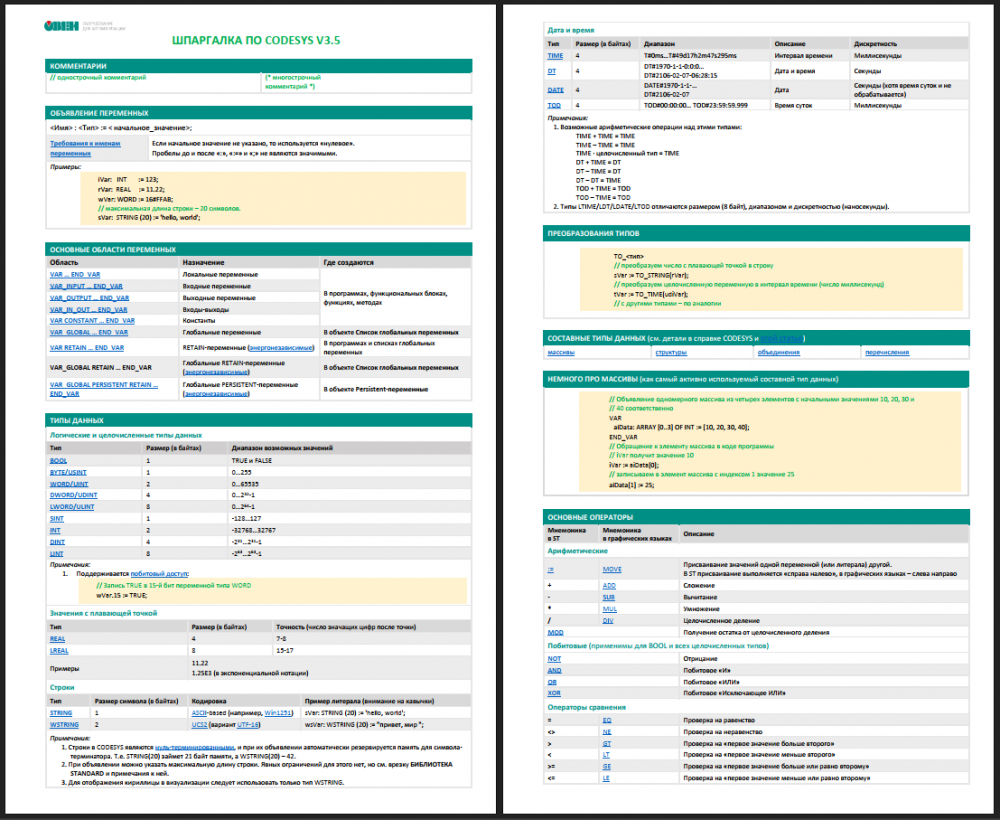
Task: Follow the TOD type link
Action: click(x=554, y=105)
